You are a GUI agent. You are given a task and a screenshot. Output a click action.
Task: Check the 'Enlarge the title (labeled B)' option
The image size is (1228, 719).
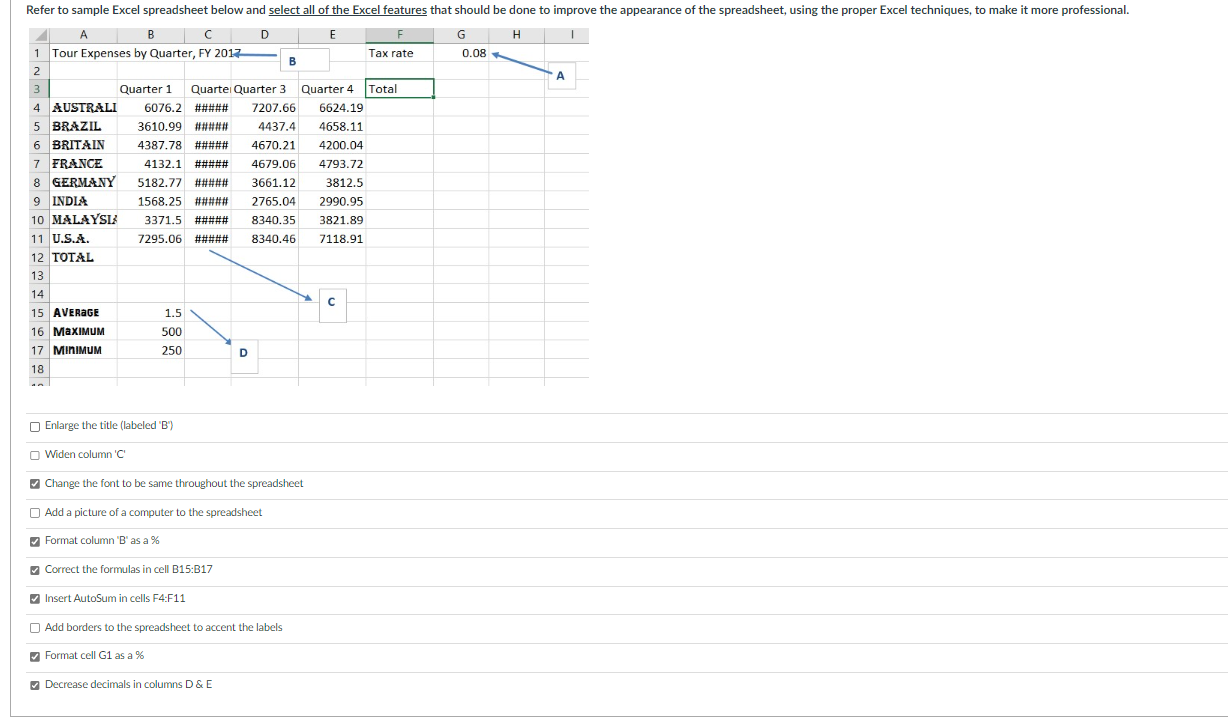[34, 425]
